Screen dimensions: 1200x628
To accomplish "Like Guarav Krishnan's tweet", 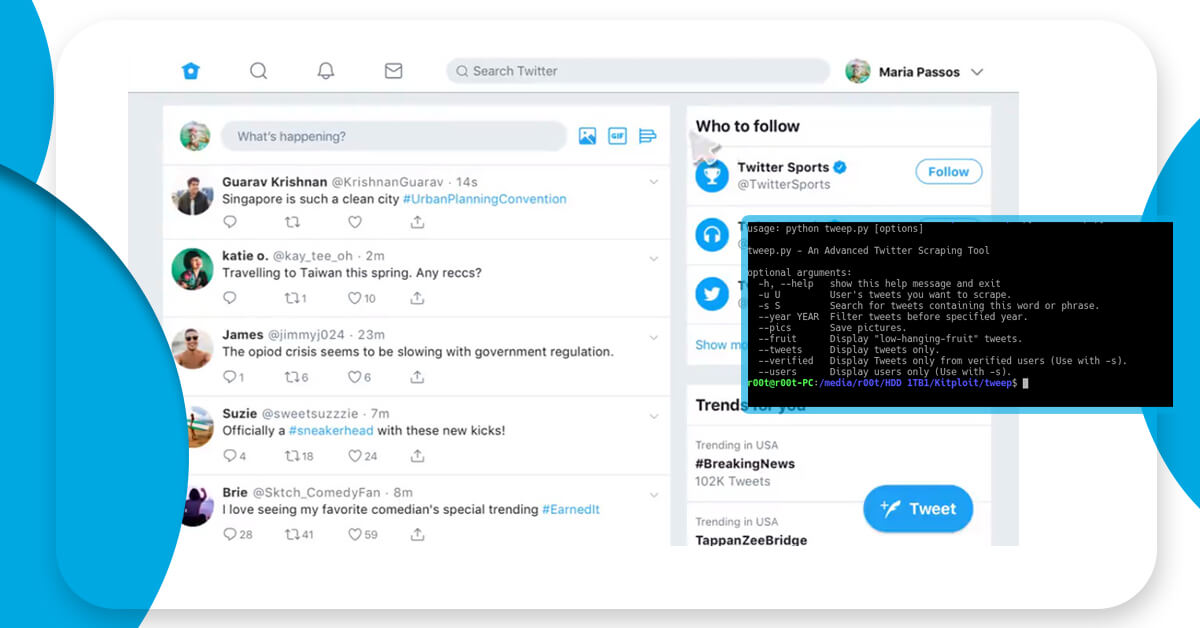I will pos(355,222).
